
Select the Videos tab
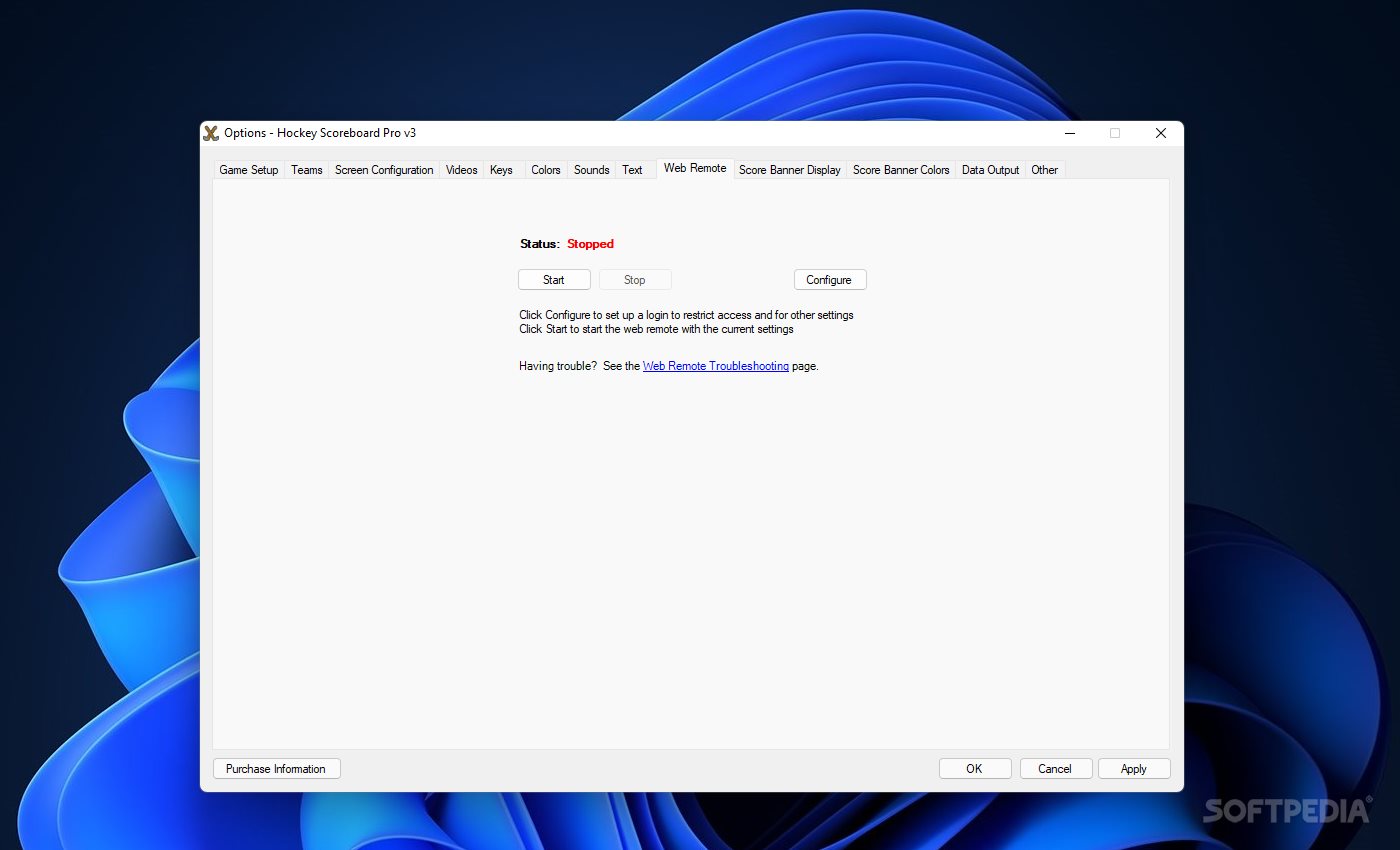click(x=462, y=170)
